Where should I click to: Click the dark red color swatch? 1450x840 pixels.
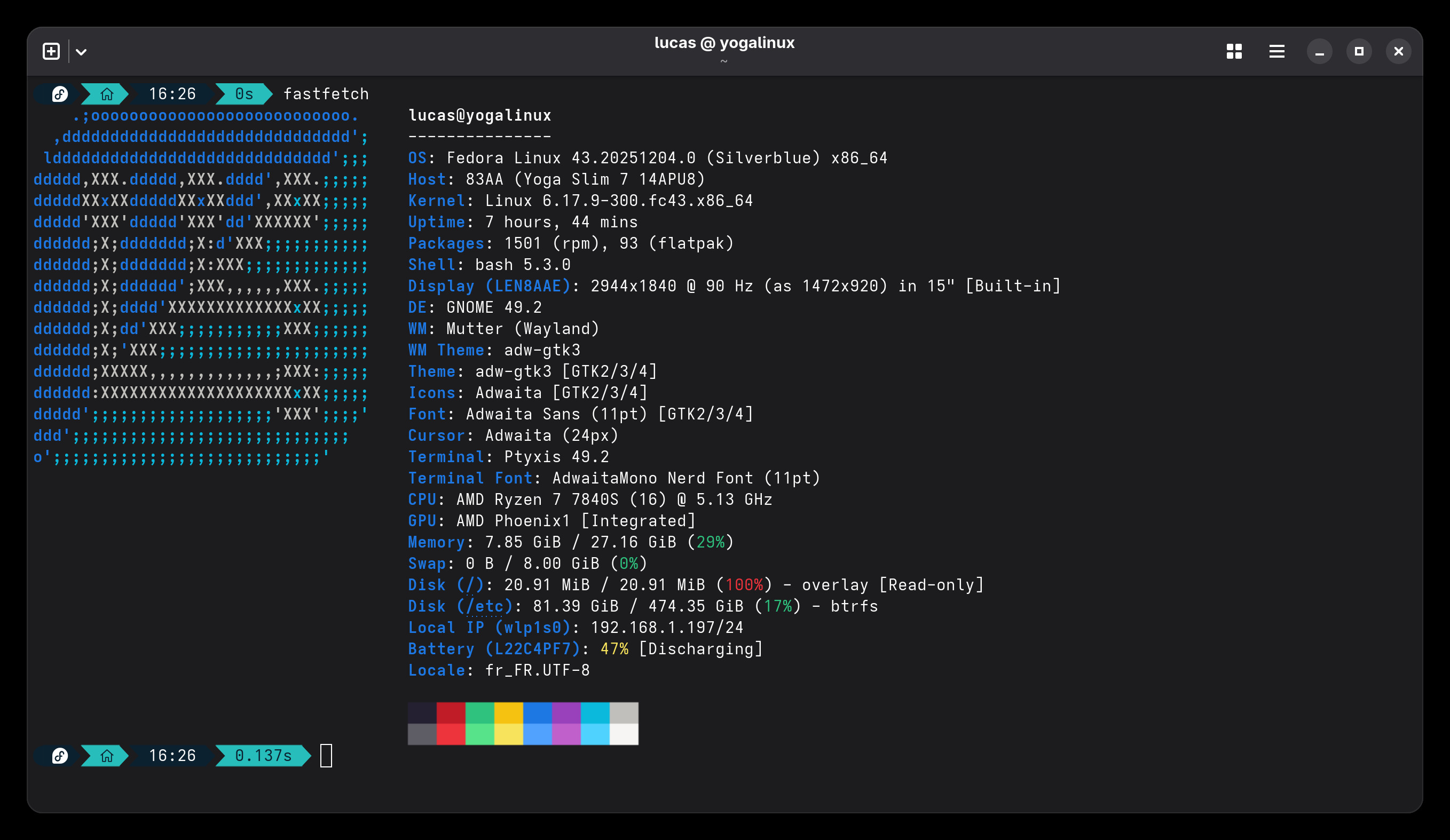pos(451,713)
